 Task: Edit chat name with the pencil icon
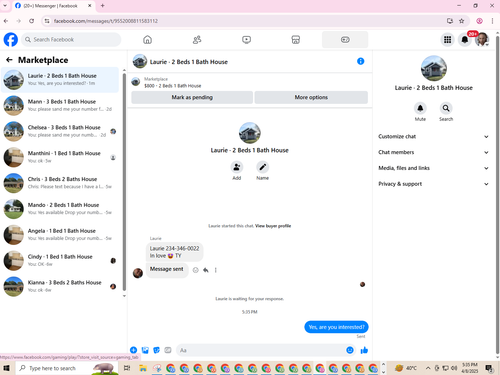[x=263, y=167]
